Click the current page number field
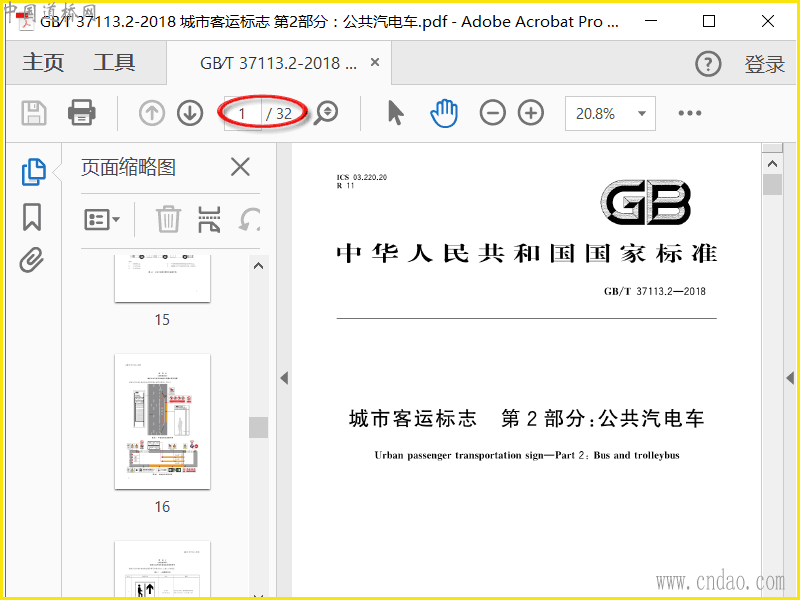The width and height of the screenshot is (800, 600). (243, 113)
